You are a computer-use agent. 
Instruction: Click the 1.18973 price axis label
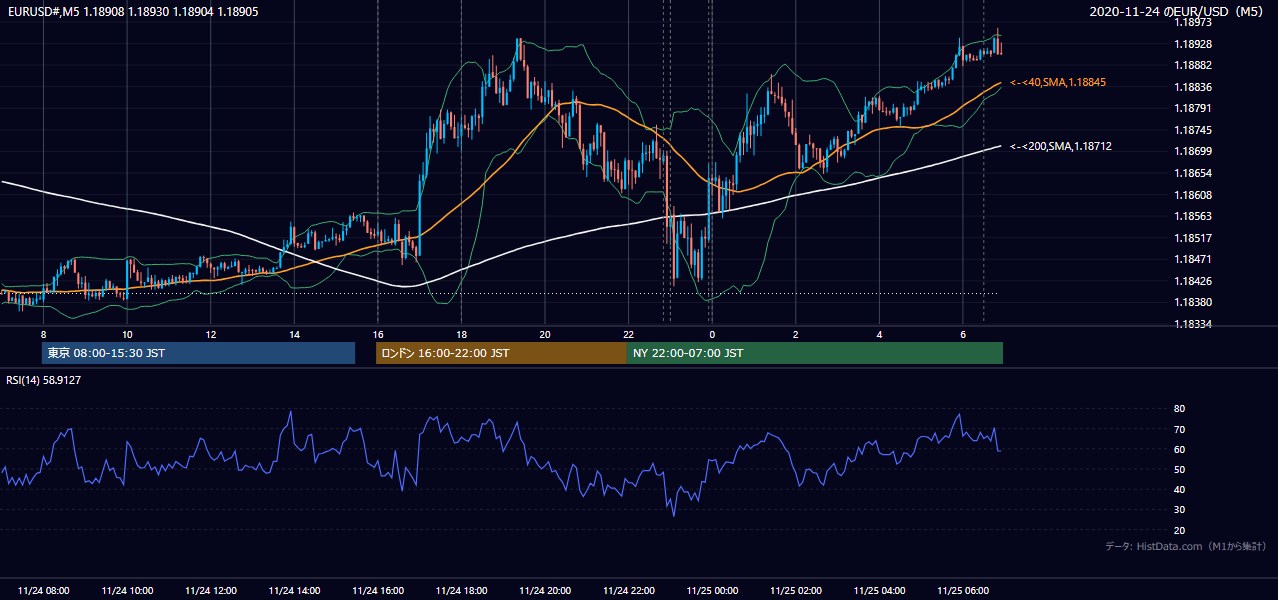point(1193,22)
